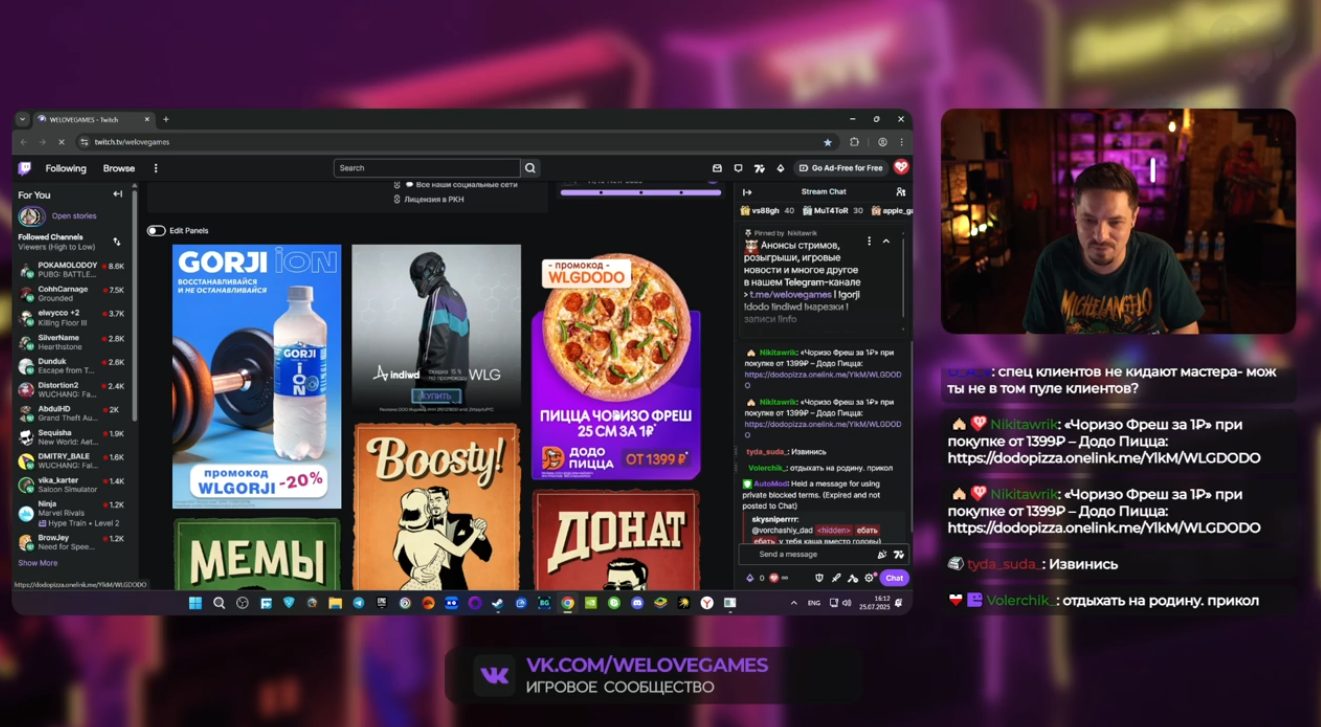Image resolution: width=1321 pixels, height=727 pixels.
Task: Open chat settings gear icon
Action: pos(869,578)
